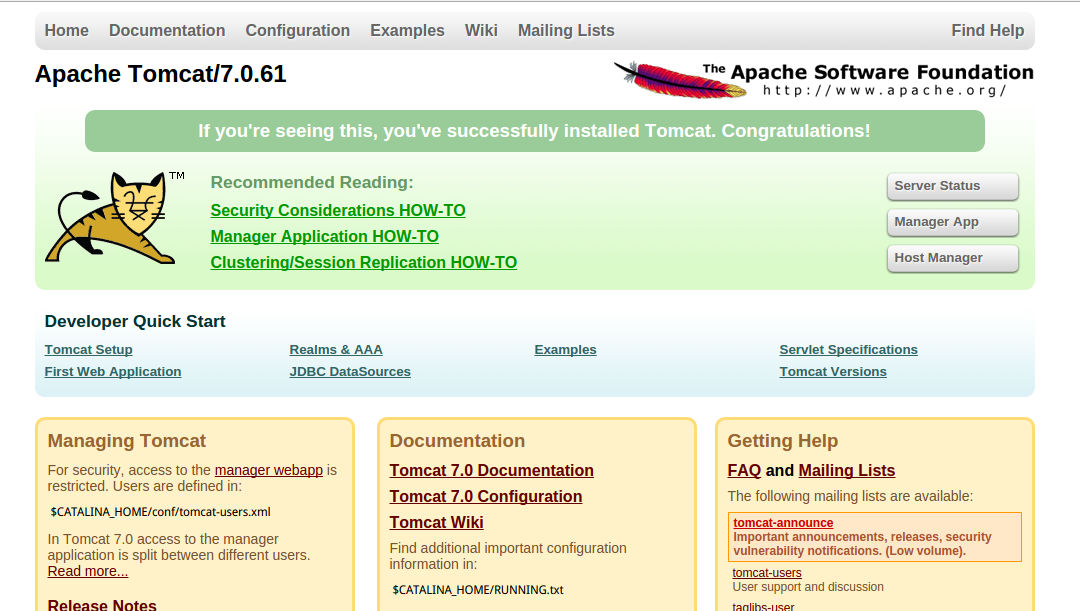The height and width of the screenshot is (611, 1080).
Task: Follow the Read more... link
Action: 87,571
